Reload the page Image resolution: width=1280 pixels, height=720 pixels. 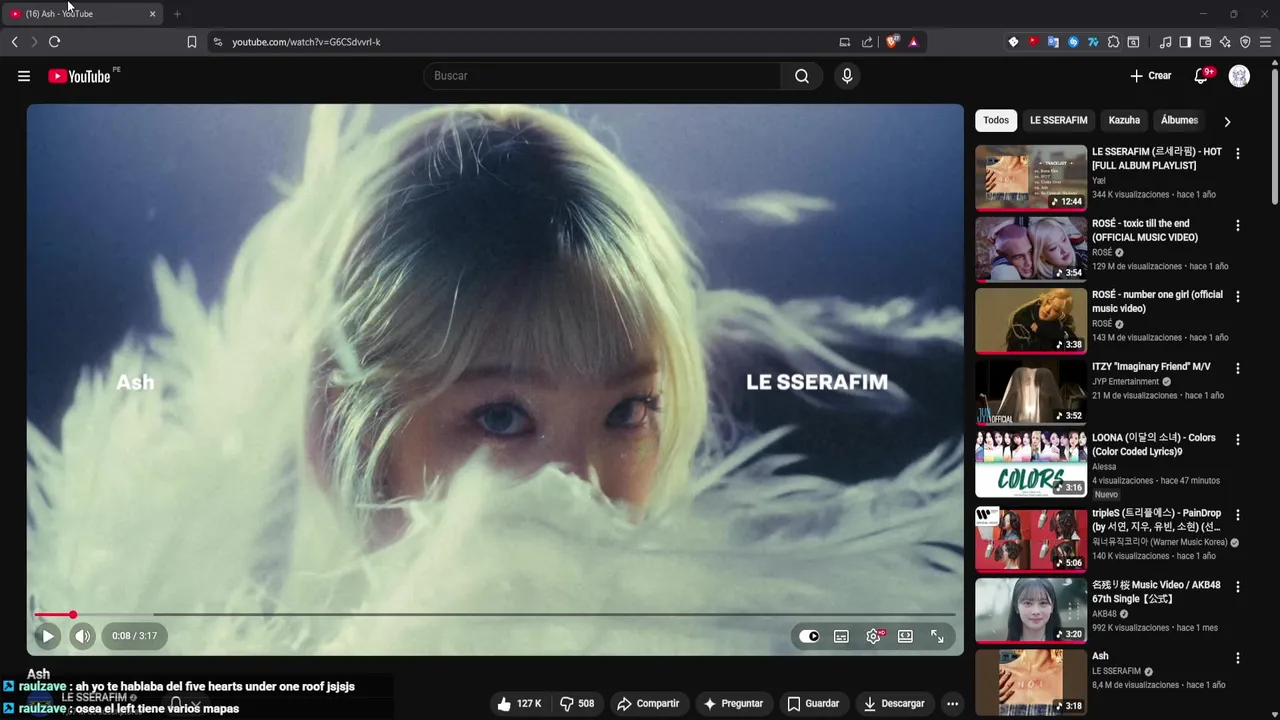click(x=54, y=42)
